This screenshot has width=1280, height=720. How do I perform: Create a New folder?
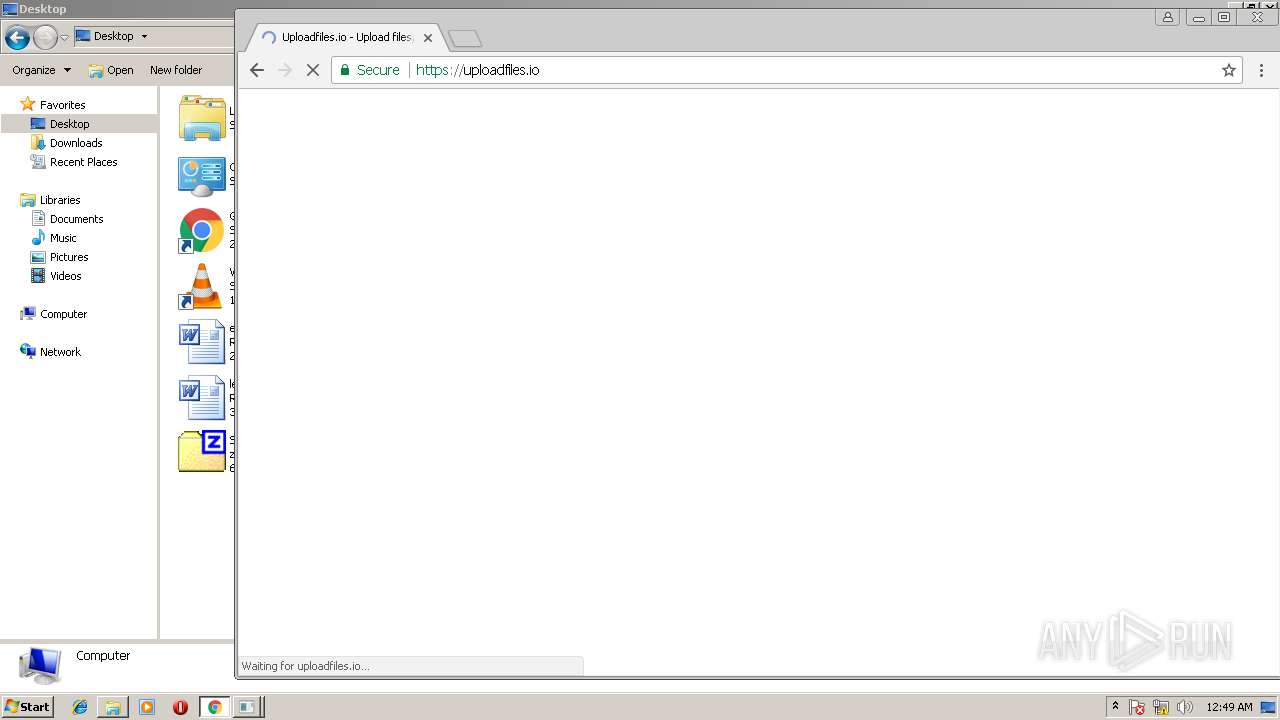176,70
